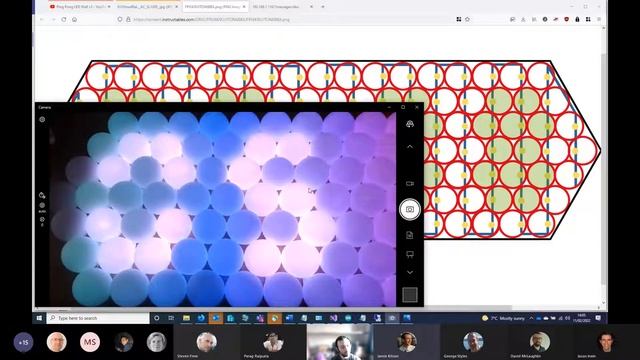This screenshot has width=640, height=360.
Task: Click the down chevron below camera modes
Action: 410,272
